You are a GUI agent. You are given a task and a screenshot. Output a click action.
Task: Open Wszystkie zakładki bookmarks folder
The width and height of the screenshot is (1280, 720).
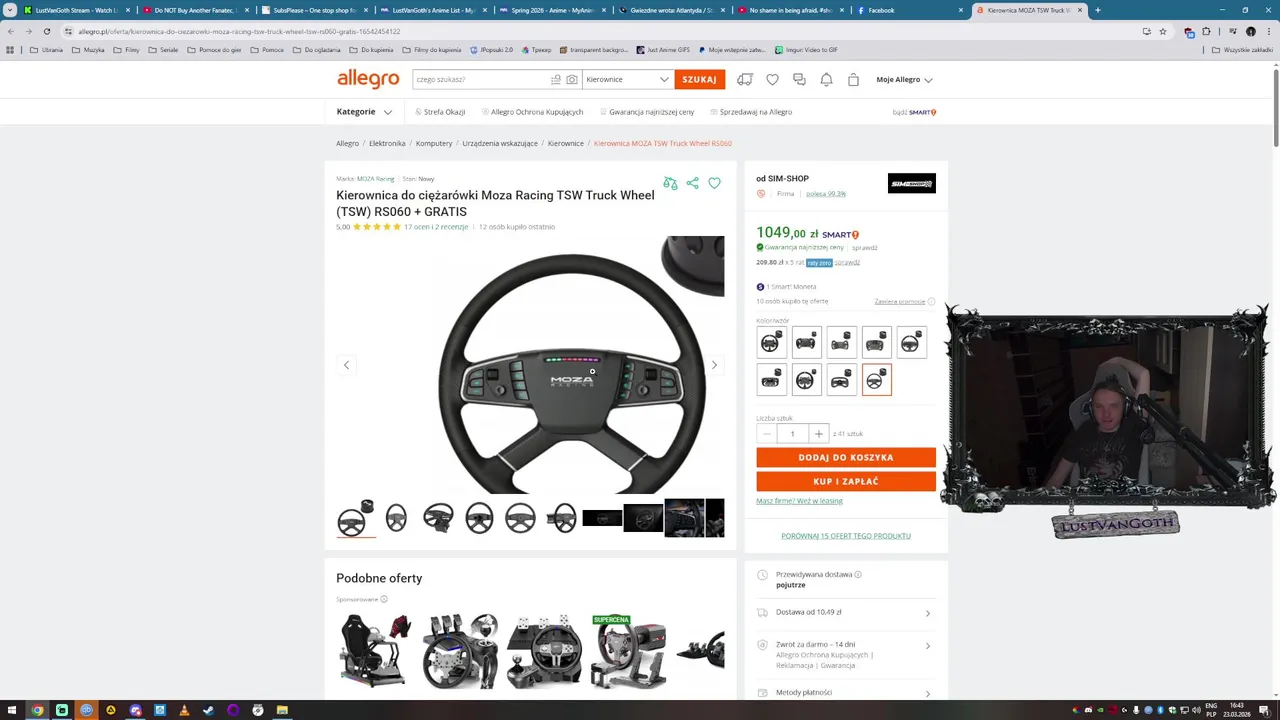(1242, 49)
